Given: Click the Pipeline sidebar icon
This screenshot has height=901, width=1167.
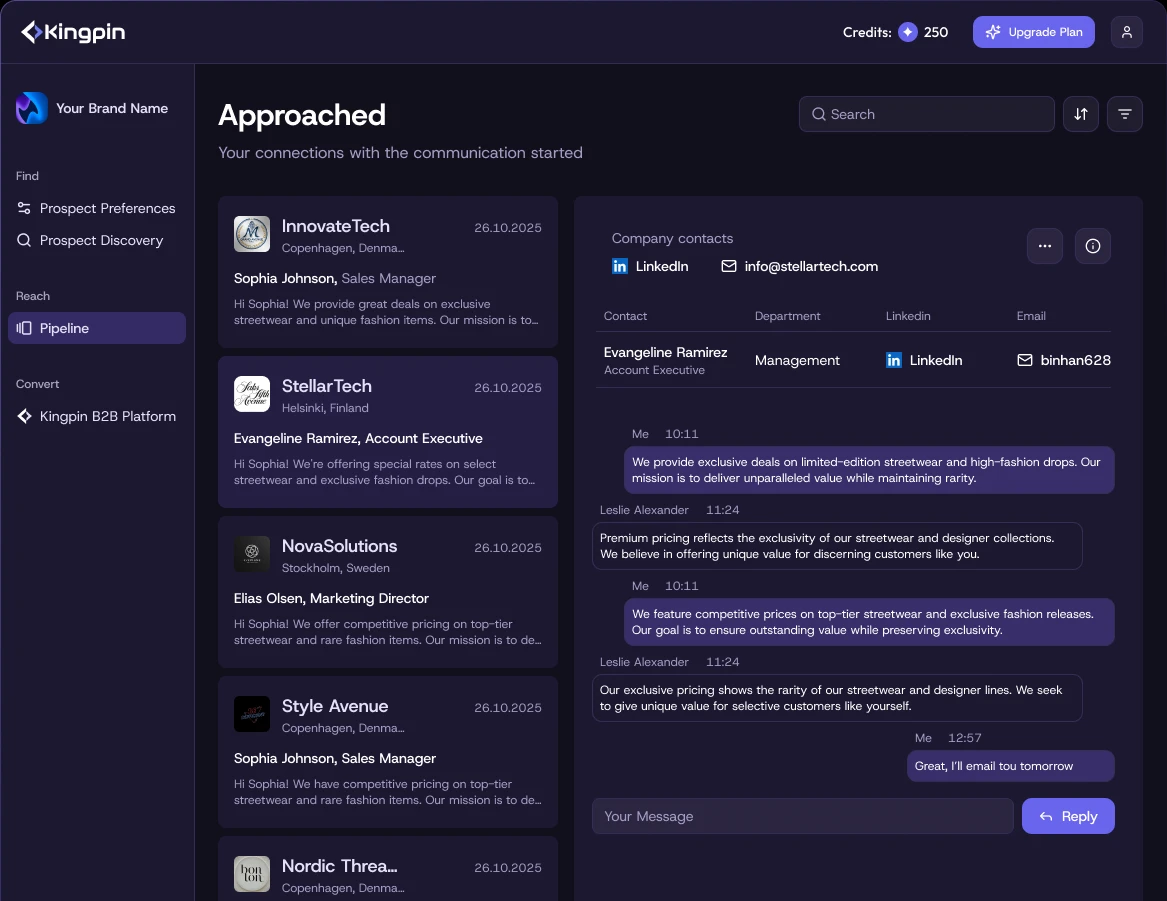Looking at the screenshot, I should point(24,328).
